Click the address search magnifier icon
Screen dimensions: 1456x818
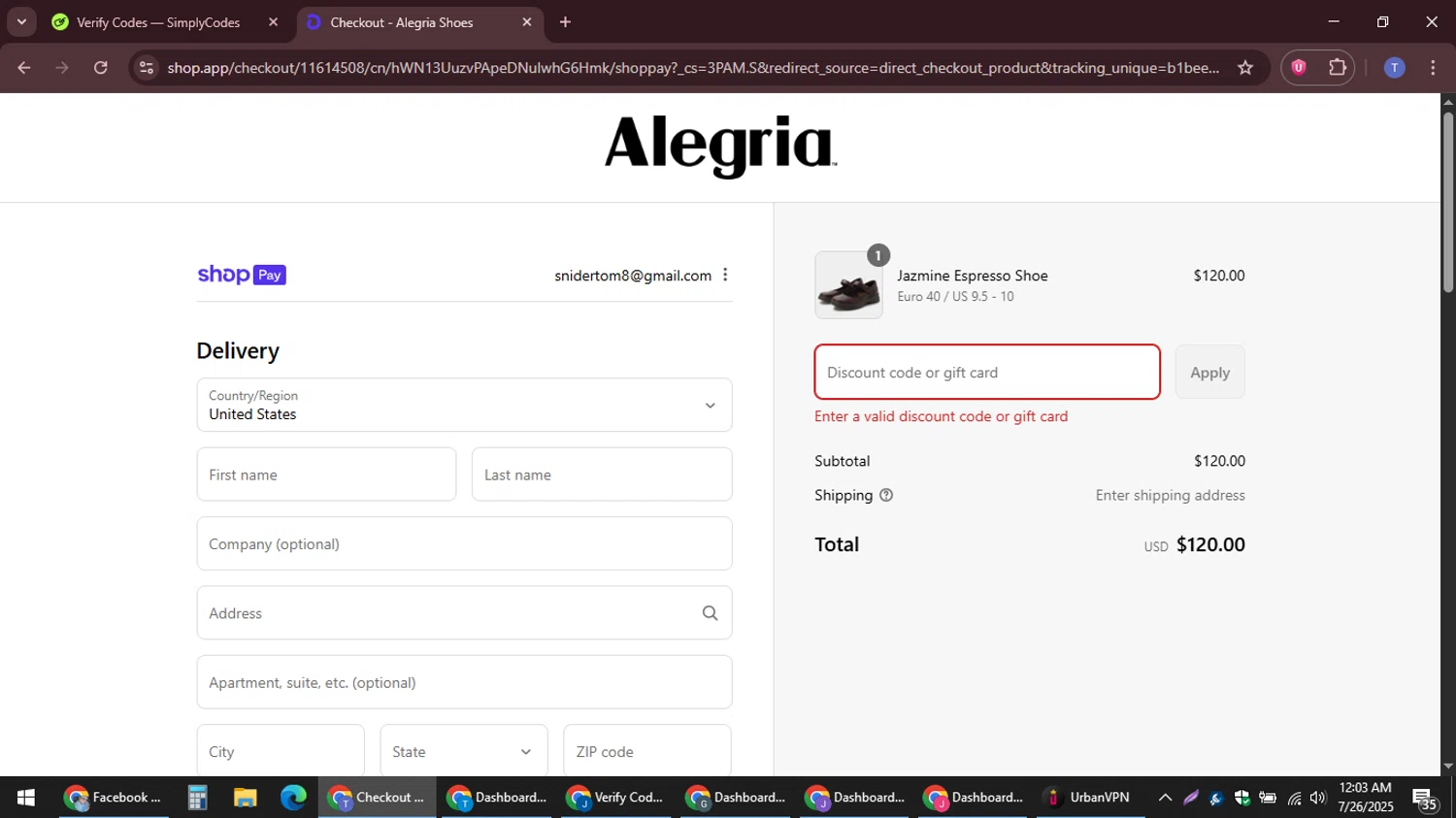[710, 613]
